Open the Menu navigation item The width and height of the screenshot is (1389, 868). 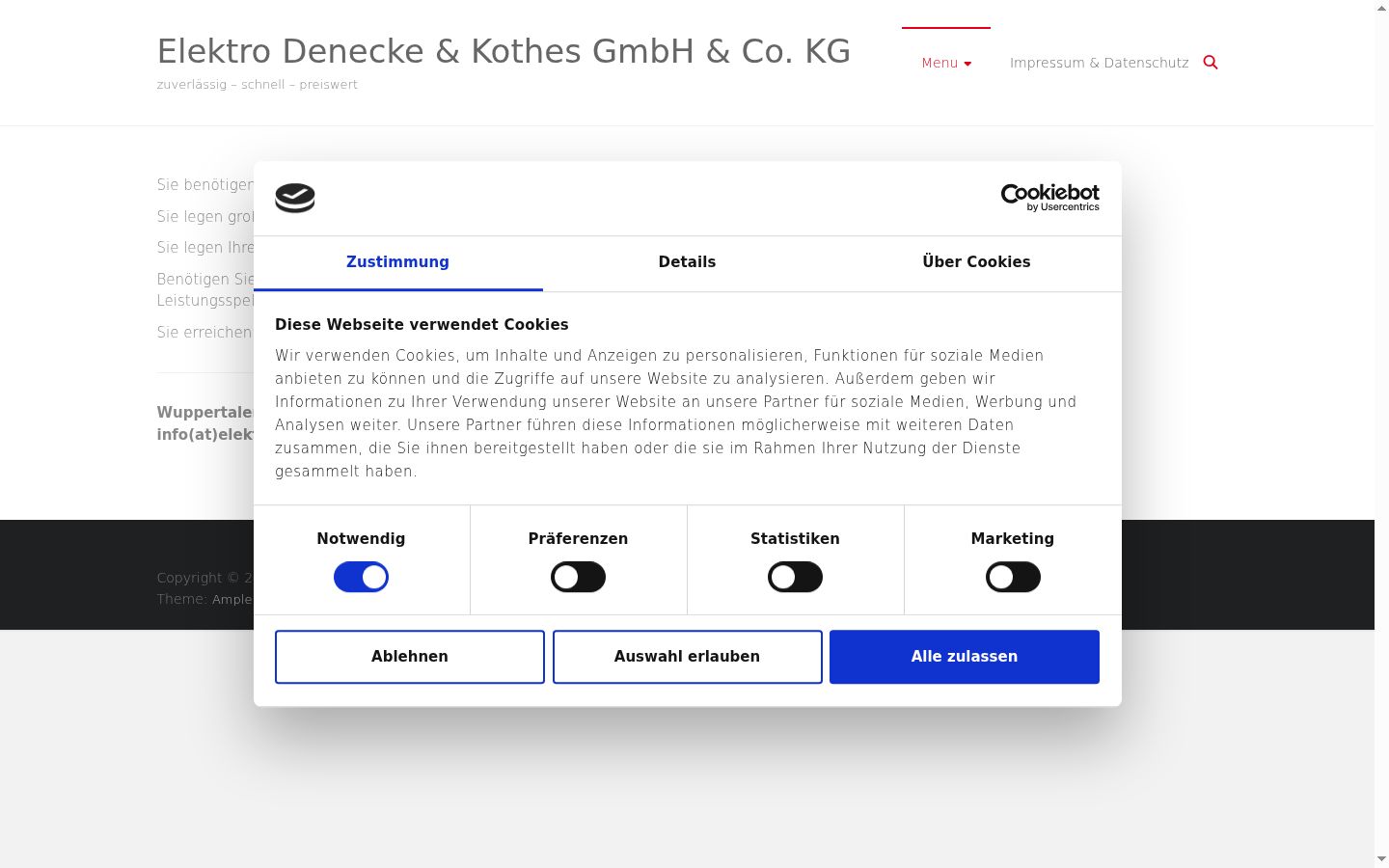pyautogui.click(x=946, y=63)
